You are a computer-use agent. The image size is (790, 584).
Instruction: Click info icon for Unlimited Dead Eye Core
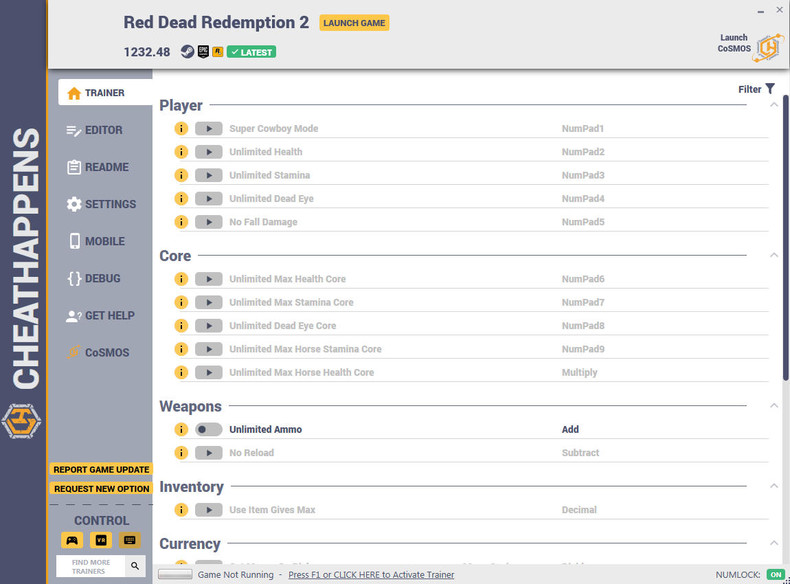coord(181,326)
